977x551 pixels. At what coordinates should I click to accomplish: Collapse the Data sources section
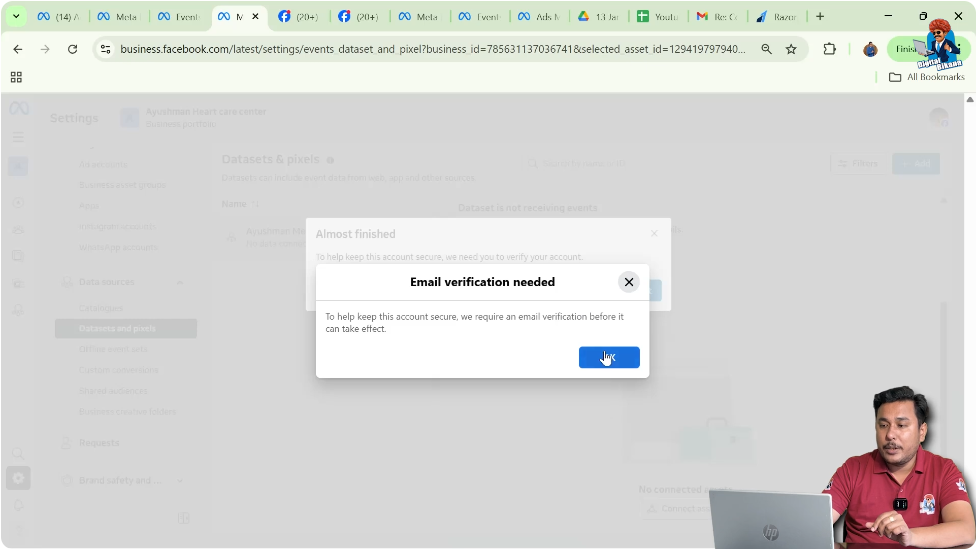coord(179,282)
